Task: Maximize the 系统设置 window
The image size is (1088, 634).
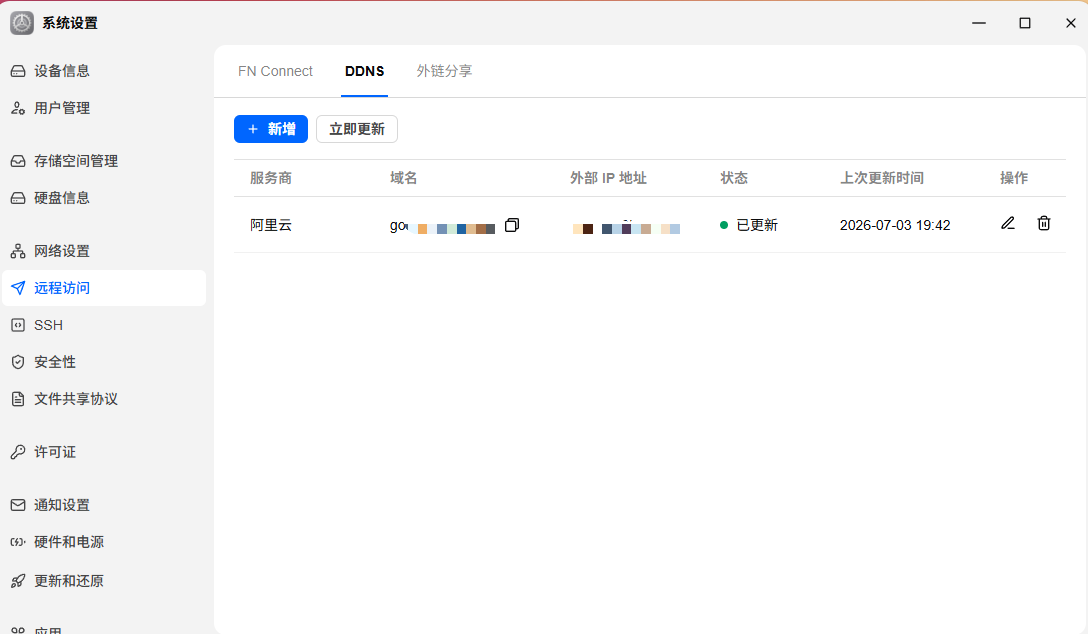Action: (1025, 23)
